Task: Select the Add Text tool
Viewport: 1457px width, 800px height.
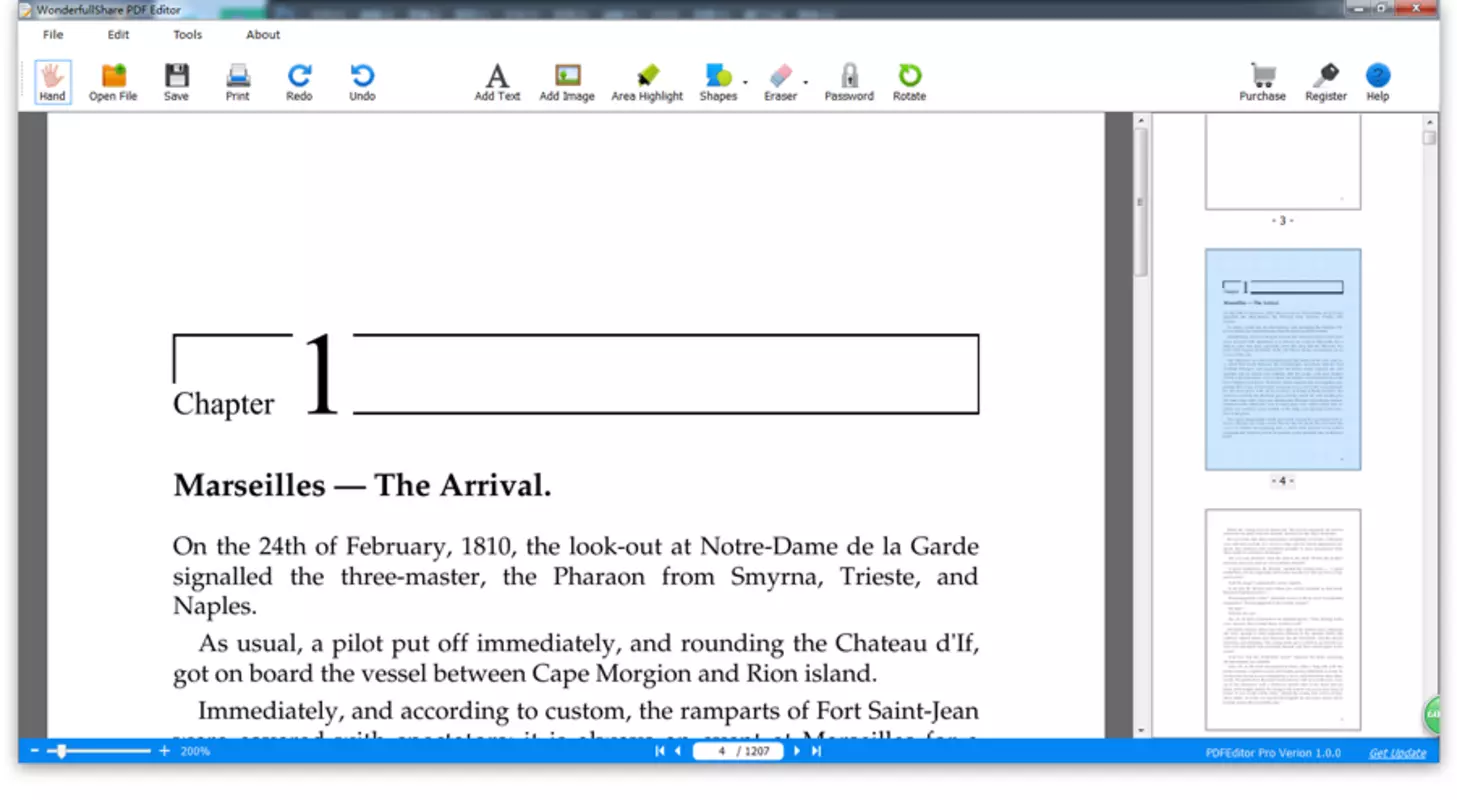Action: point(497,81)
